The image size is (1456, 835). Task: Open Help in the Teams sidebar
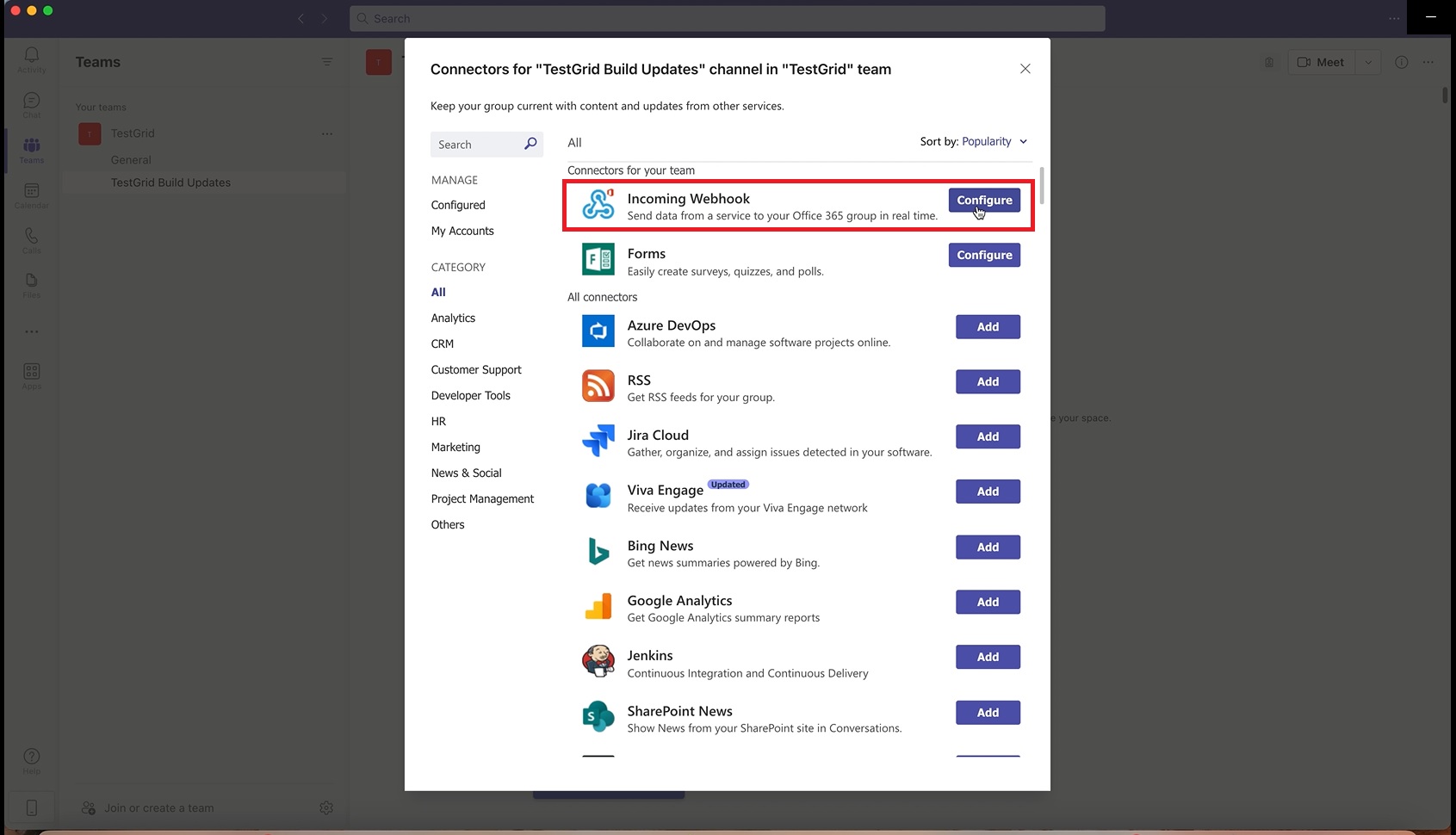click(x=32, y=761)
